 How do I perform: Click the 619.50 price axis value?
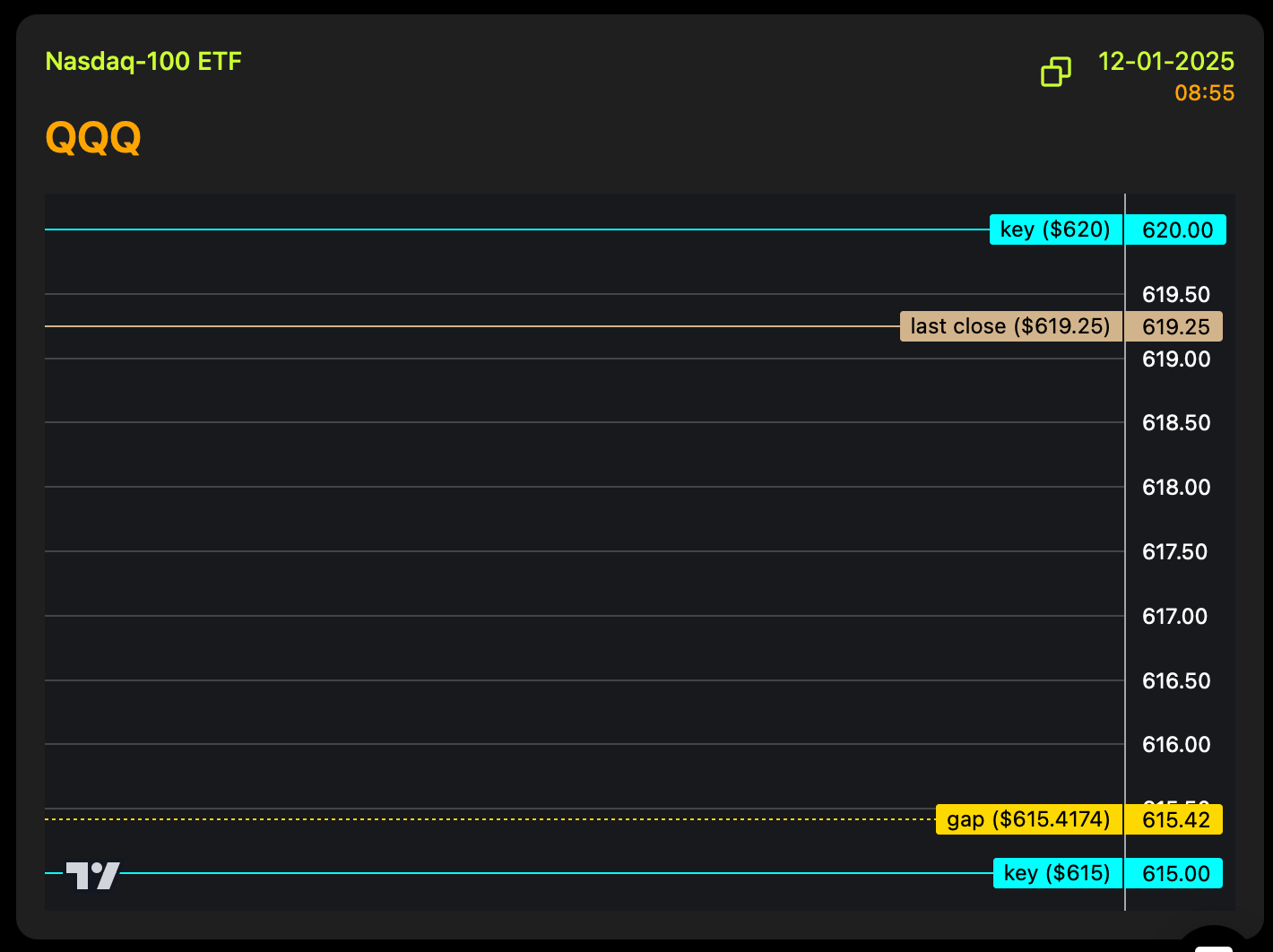click(1175, 295)
